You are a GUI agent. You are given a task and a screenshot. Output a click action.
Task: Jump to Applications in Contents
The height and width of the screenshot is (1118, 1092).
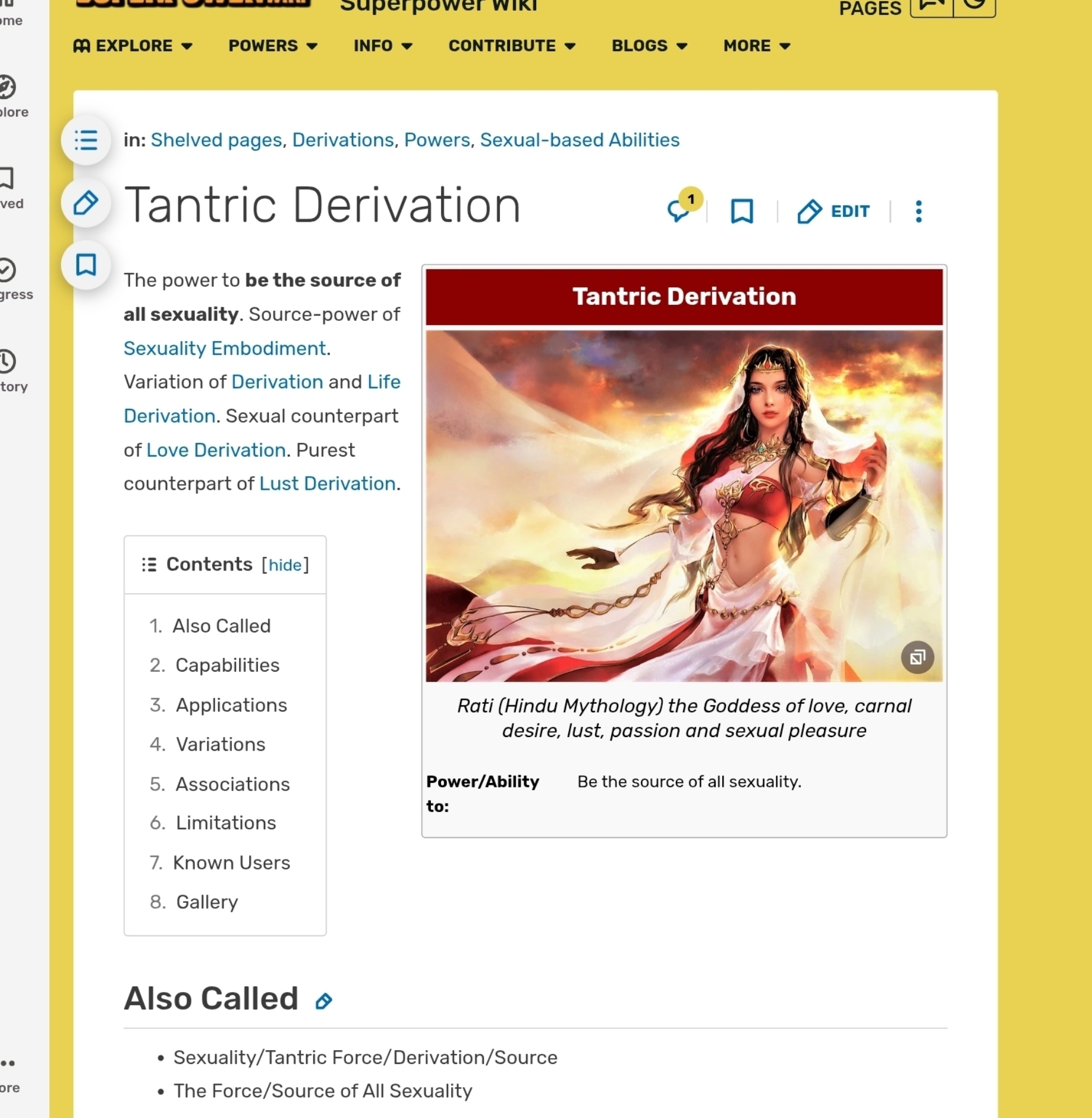point(231,705)
